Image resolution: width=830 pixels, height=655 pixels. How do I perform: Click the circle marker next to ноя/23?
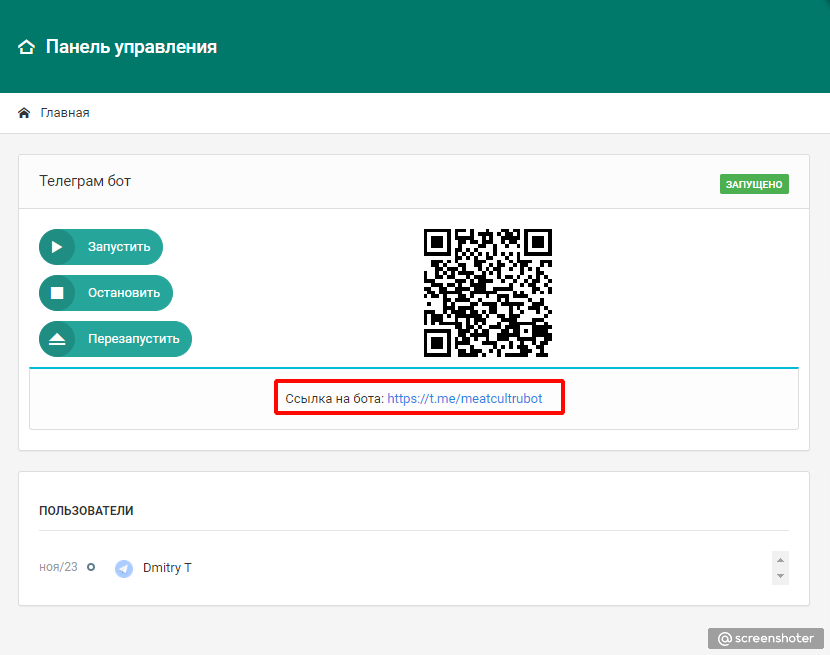tap(91, 567)
